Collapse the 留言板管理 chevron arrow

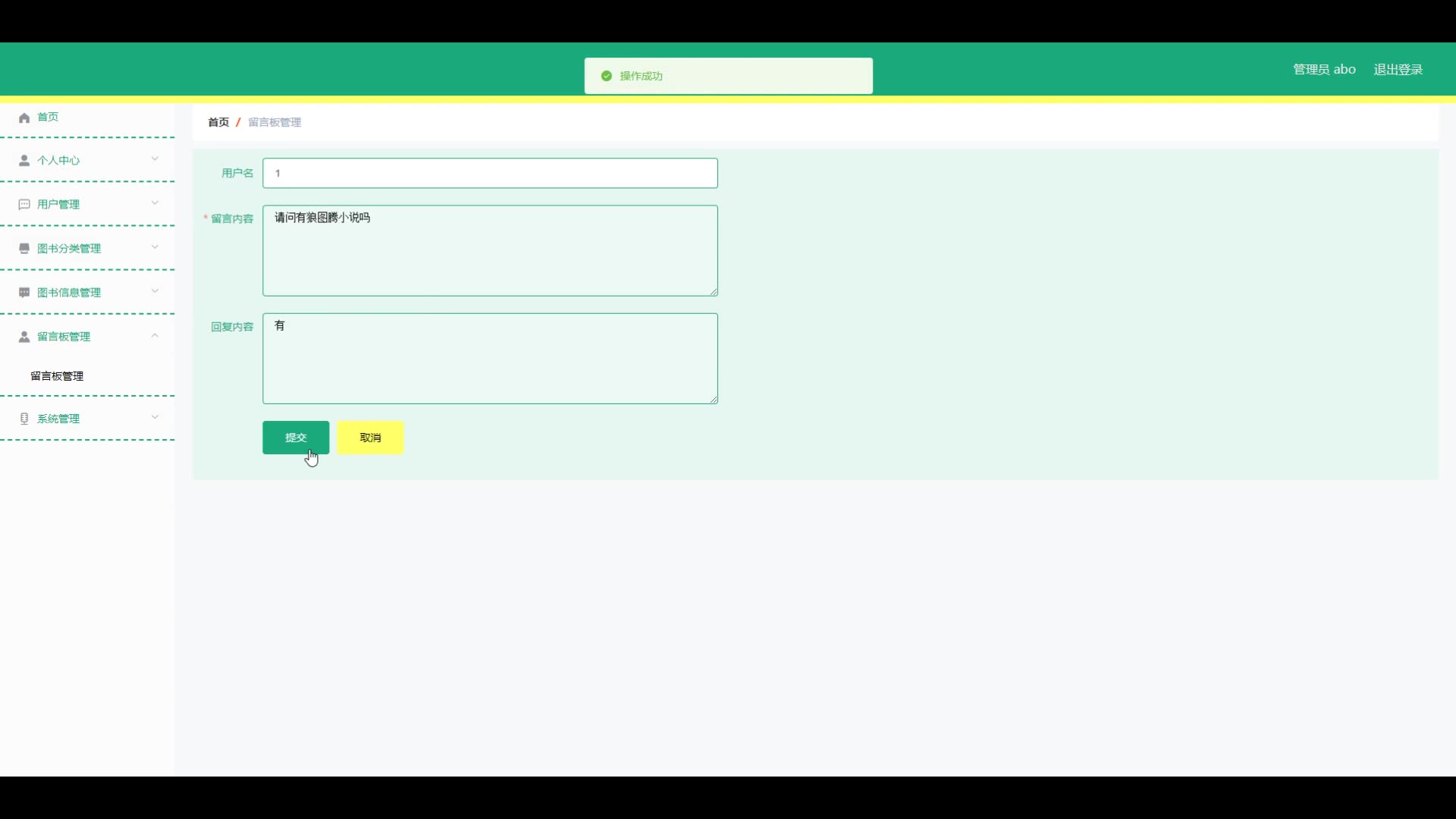click(x=155, y=335)
